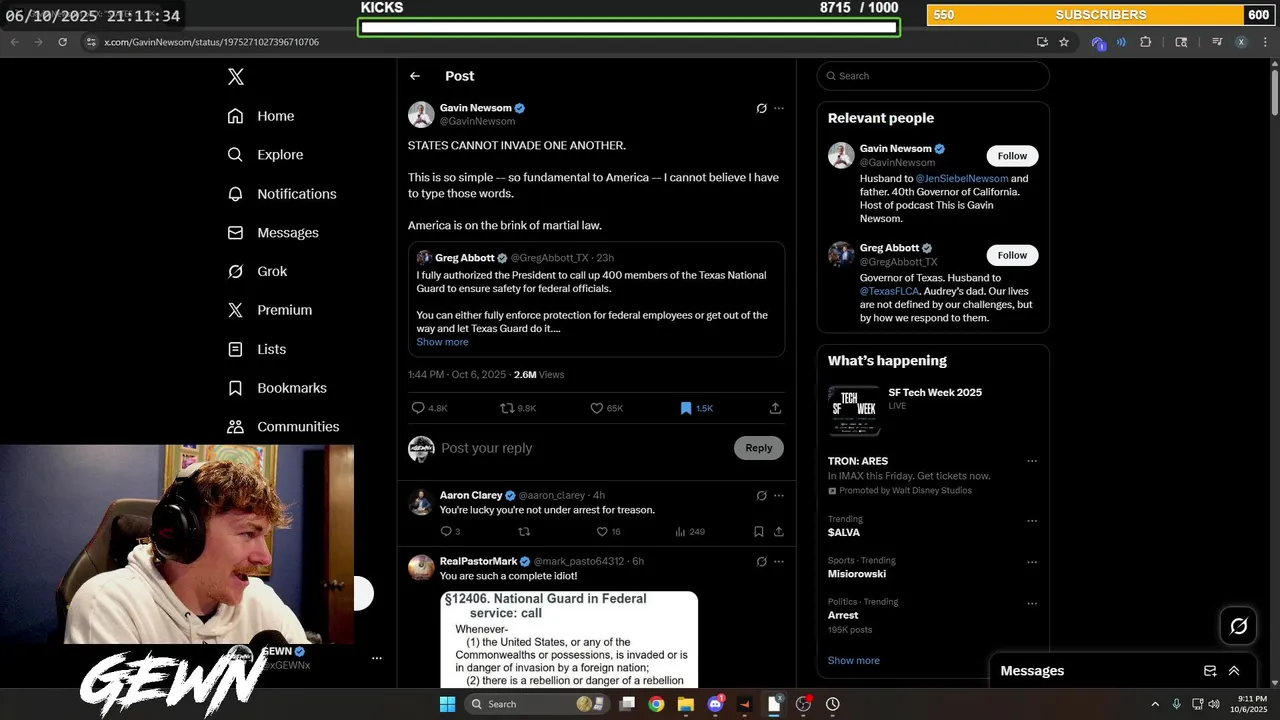Click install app icon in address bar
Viewport: 1280px width, 720px height.
click(1042, 42)
